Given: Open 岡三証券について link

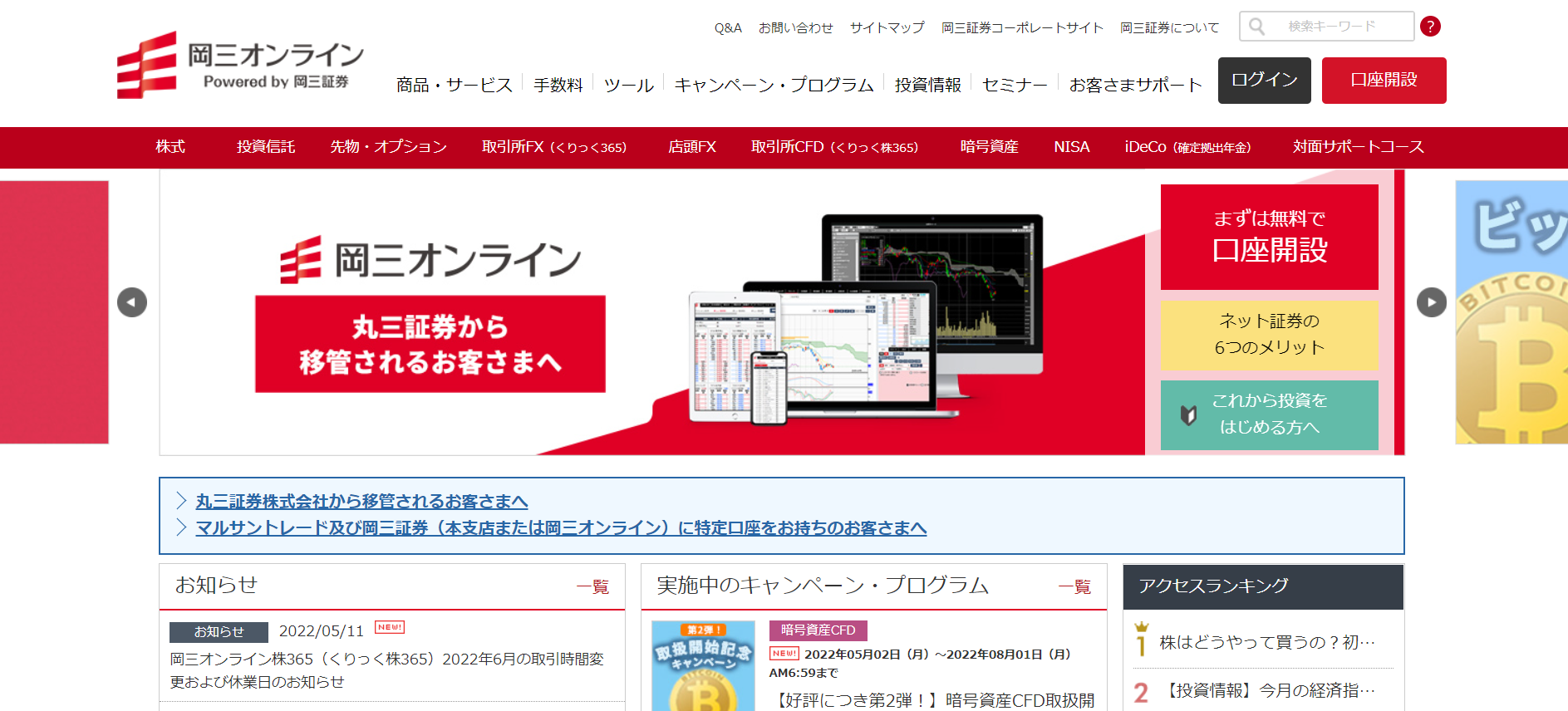Looking at the screenshot, I should click(1169, 28).
